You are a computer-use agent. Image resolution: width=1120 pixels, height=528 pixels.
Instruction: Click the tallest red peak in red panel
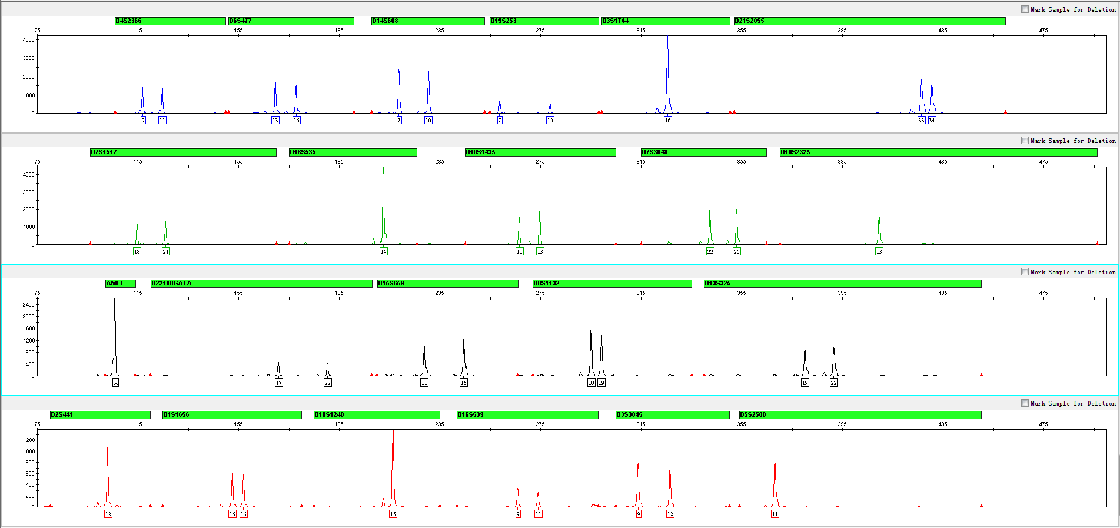pyautogui.click(x=393, y=467)
